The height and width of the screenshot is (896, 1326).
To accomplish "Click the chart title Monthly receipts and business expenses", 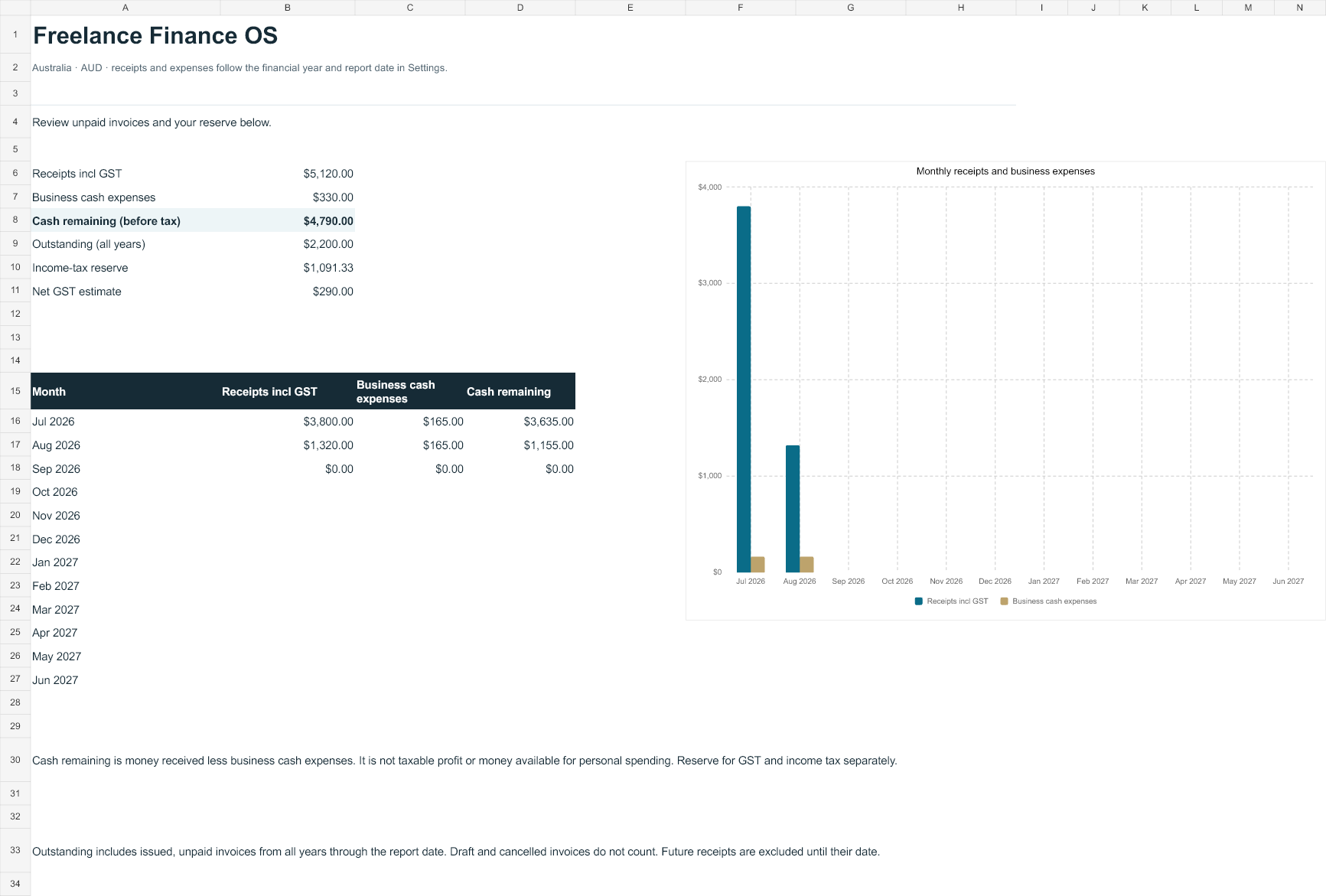I will click(x=1005, y=171).
